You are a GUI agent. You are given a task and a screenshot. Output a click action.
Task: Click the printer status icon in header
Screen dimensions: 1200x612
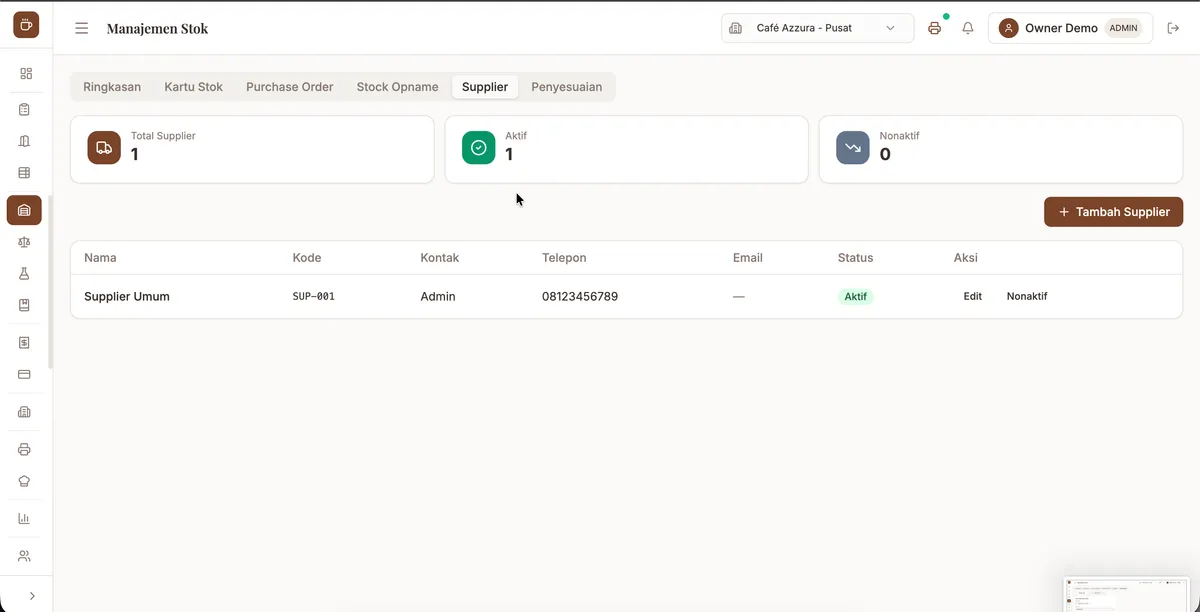935,28
